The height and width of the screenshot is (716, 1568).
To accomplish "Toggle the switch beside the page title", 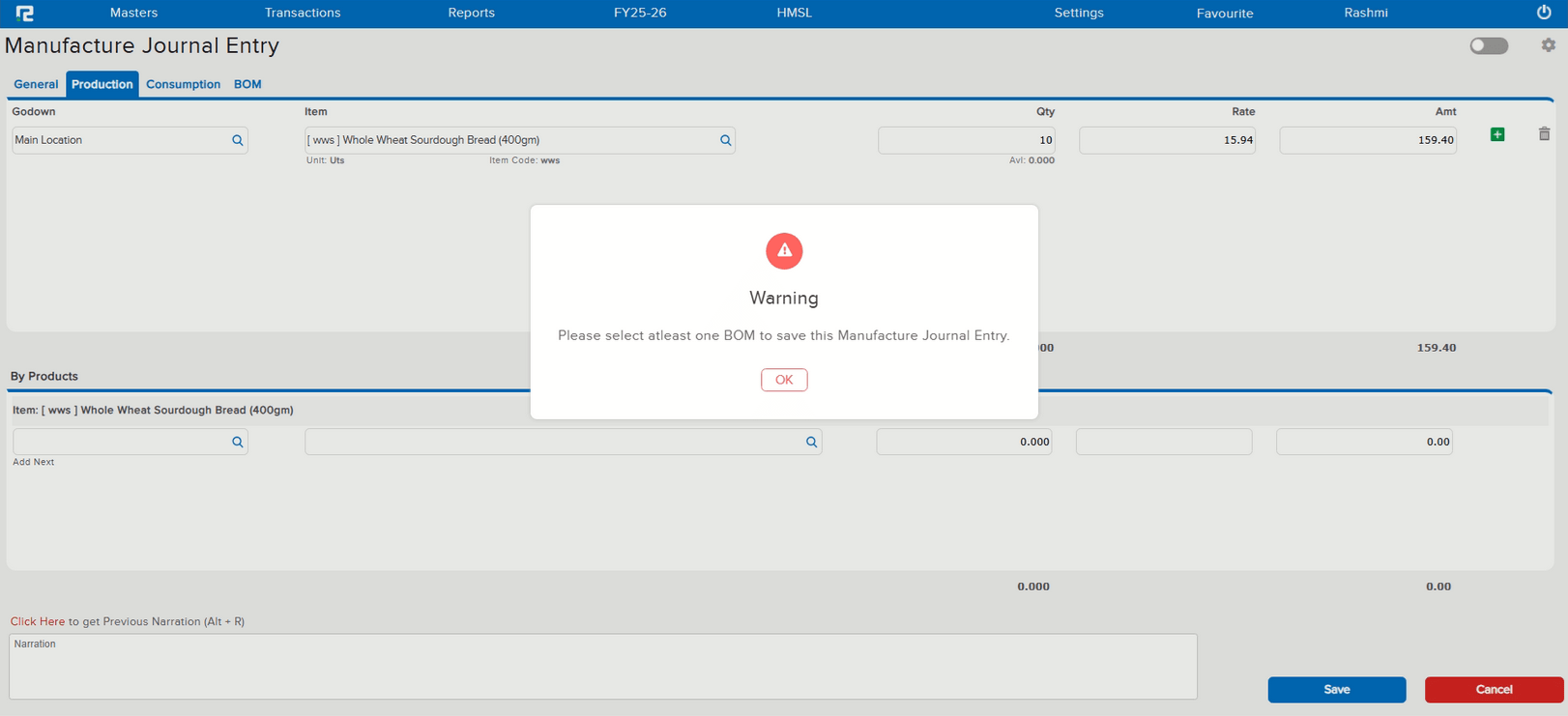I will tap(1489, 45).
